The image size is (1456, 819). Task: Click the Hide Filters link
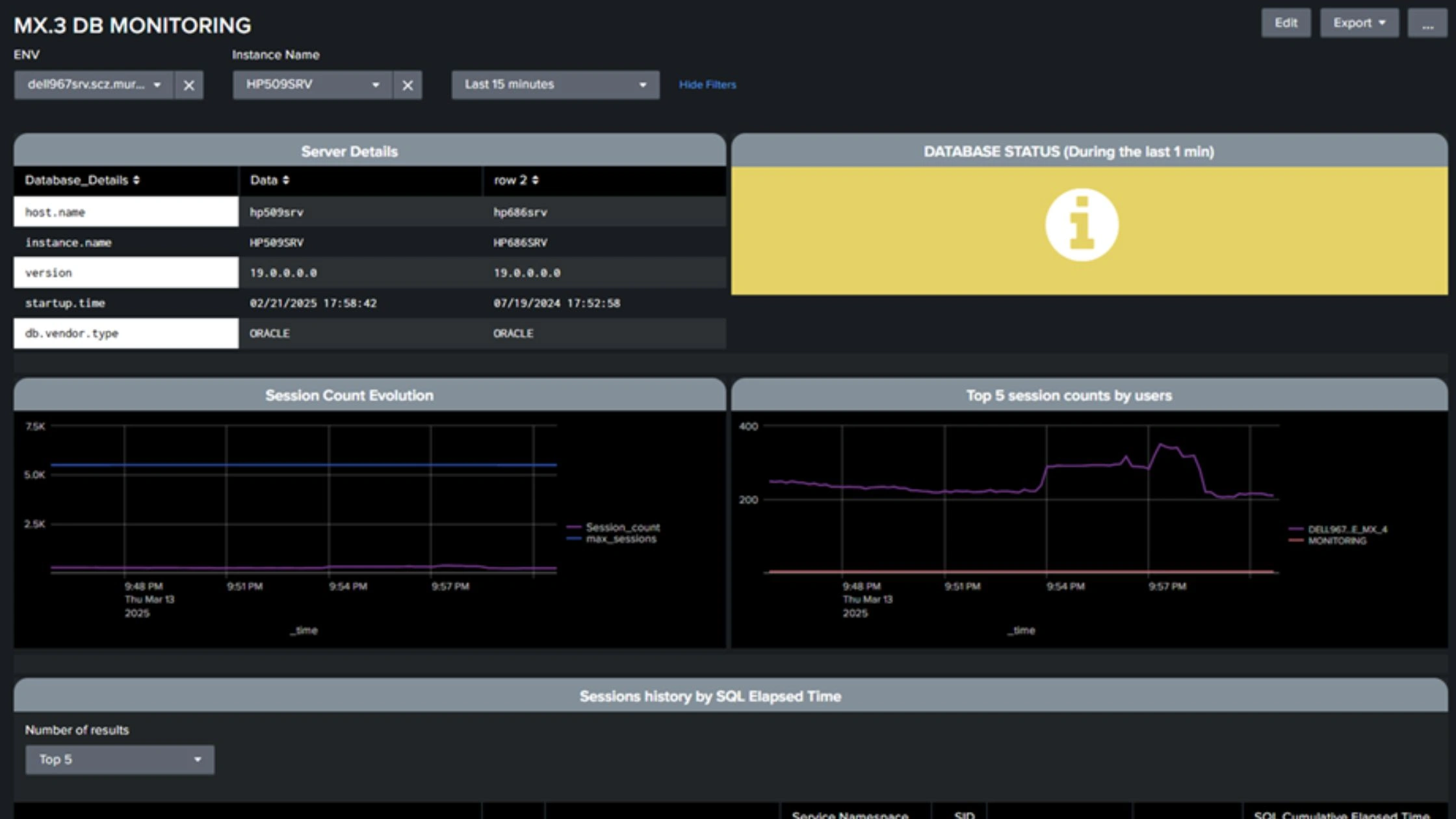point(707,85)
